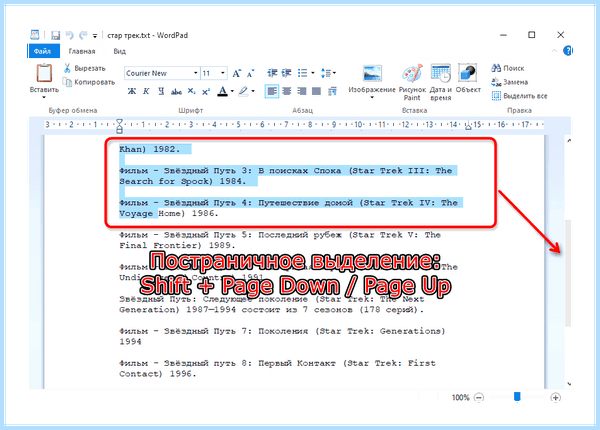Click the Undo arrow in title bar
Image resolution: width=600 pixels, height=430 pixels.
(69, 36)
